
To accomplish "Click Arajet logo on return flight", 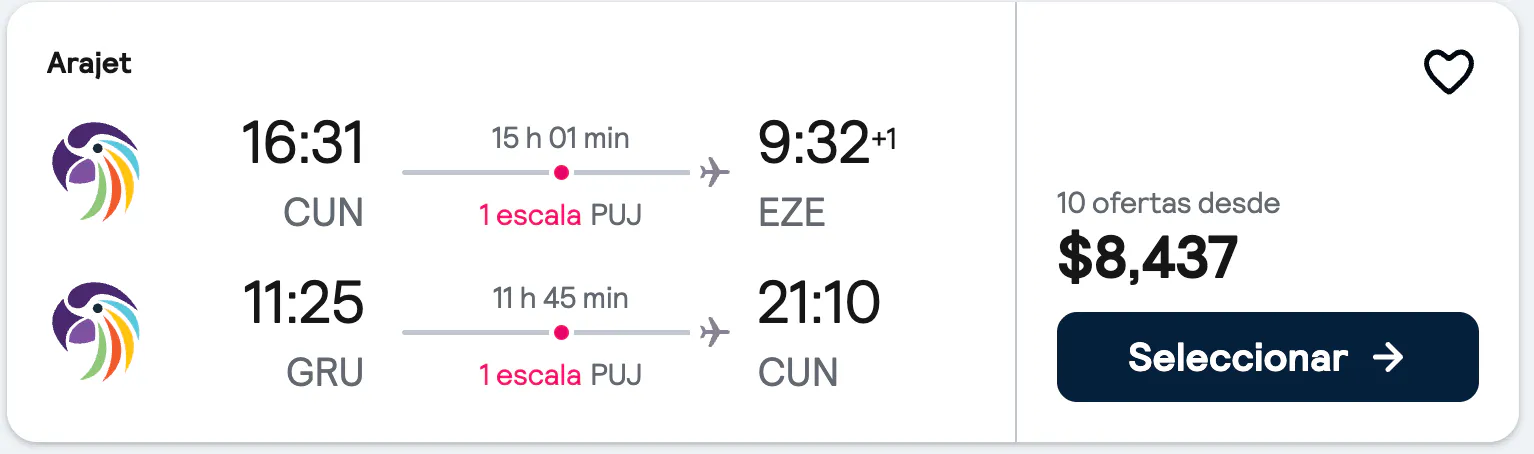I will tap(96, 331).
